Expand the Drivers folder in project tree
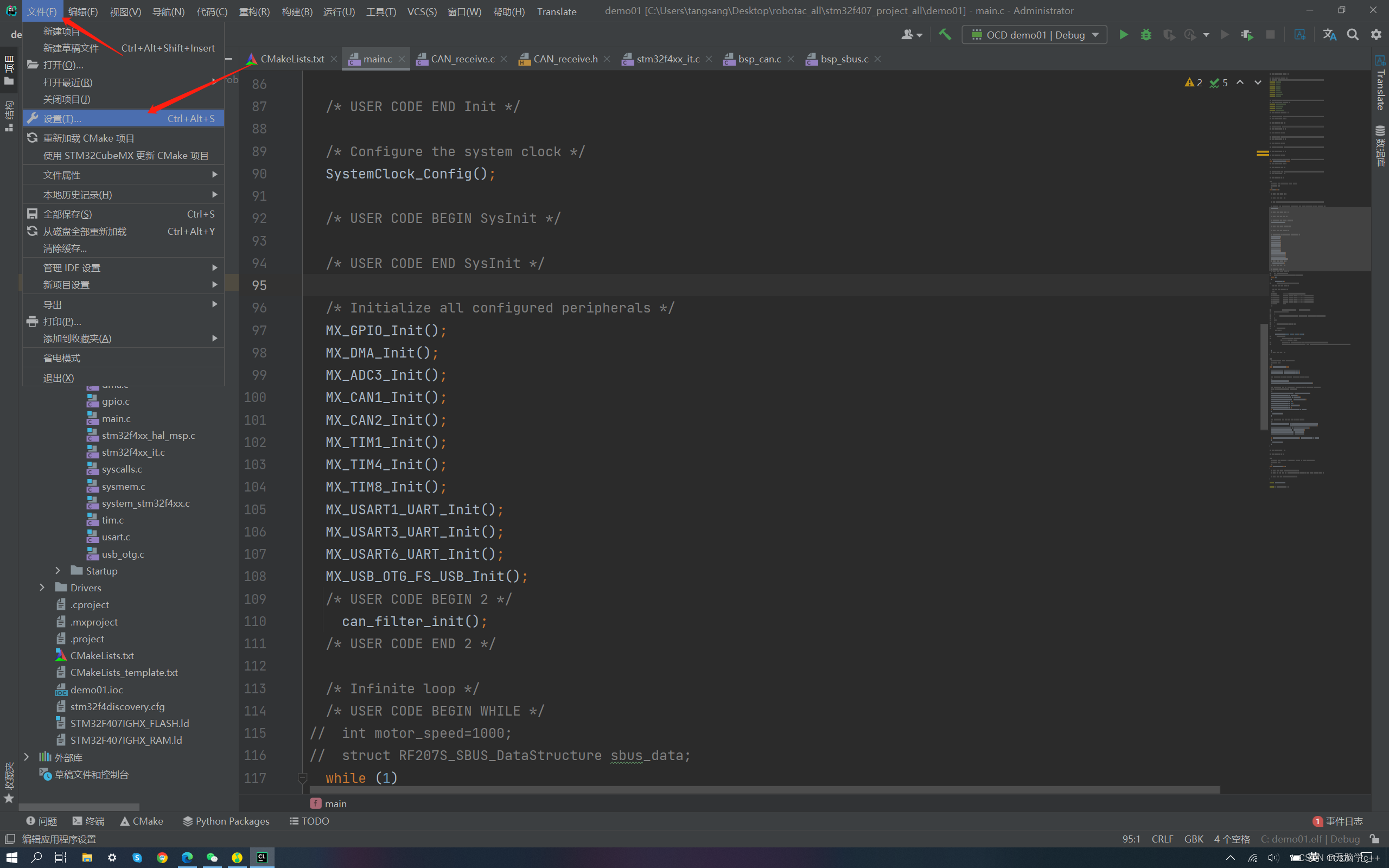The image size is (1389, 868). click(x=42, y=588)
